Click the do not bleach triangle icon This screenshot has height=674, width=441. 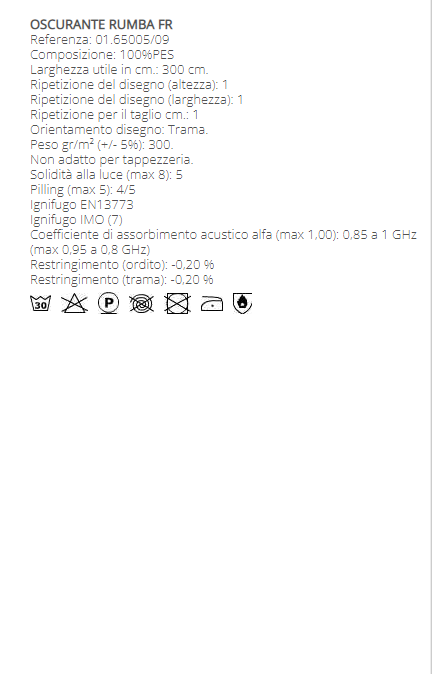[x=74, y=303]
